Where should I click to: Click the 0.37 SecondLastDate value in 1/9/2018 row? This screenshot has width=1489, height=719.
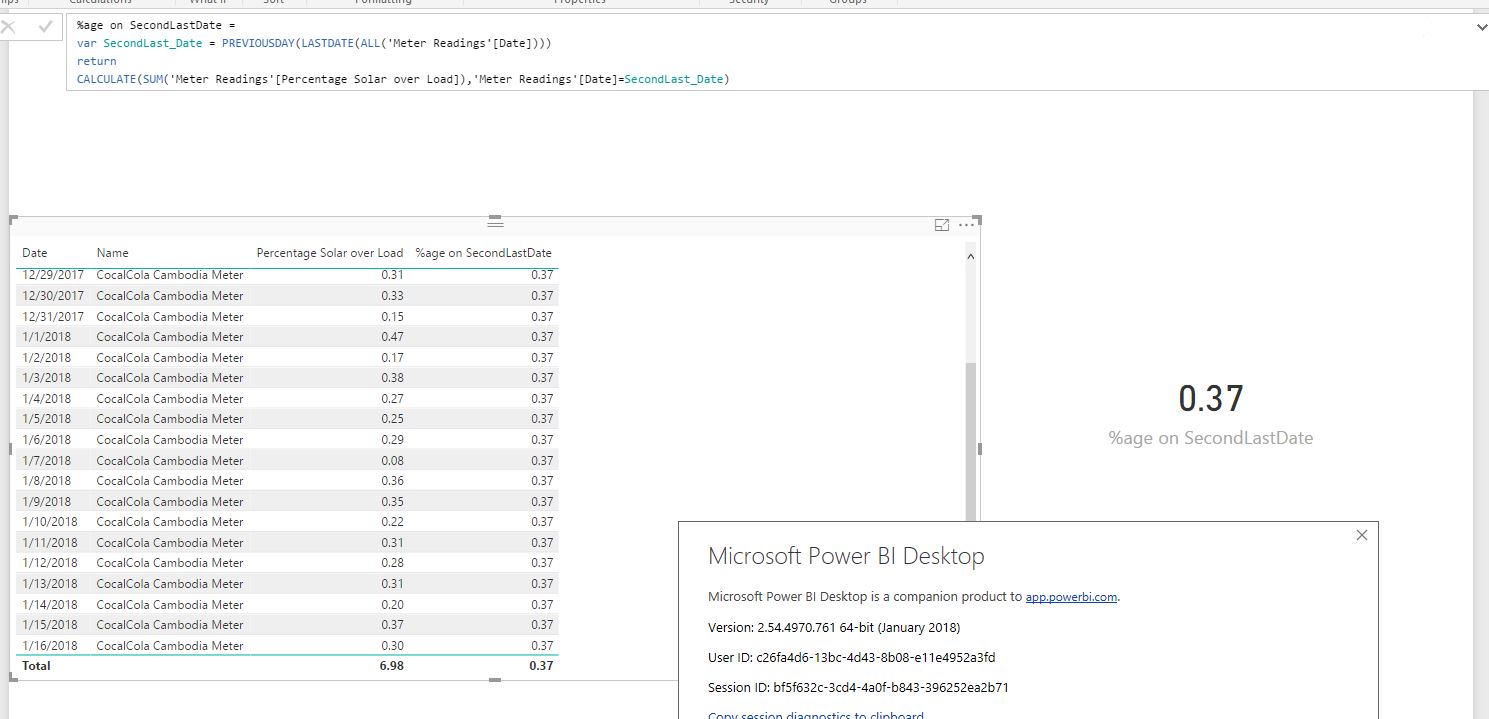tap(542, 502)
